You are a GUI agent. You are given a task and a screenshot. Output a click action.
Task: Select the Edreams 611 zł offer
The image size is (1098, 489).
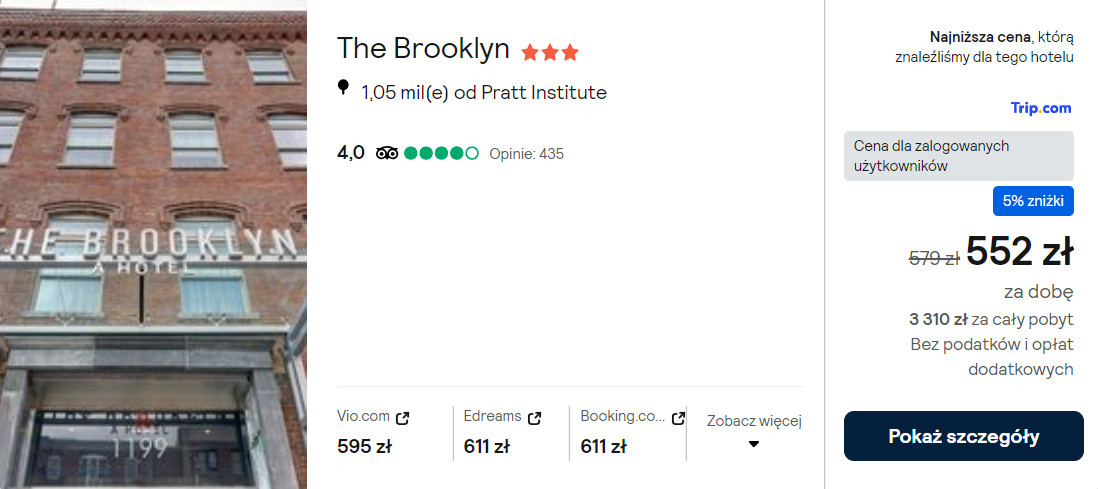pyautogui.click(x=487, y=447)
